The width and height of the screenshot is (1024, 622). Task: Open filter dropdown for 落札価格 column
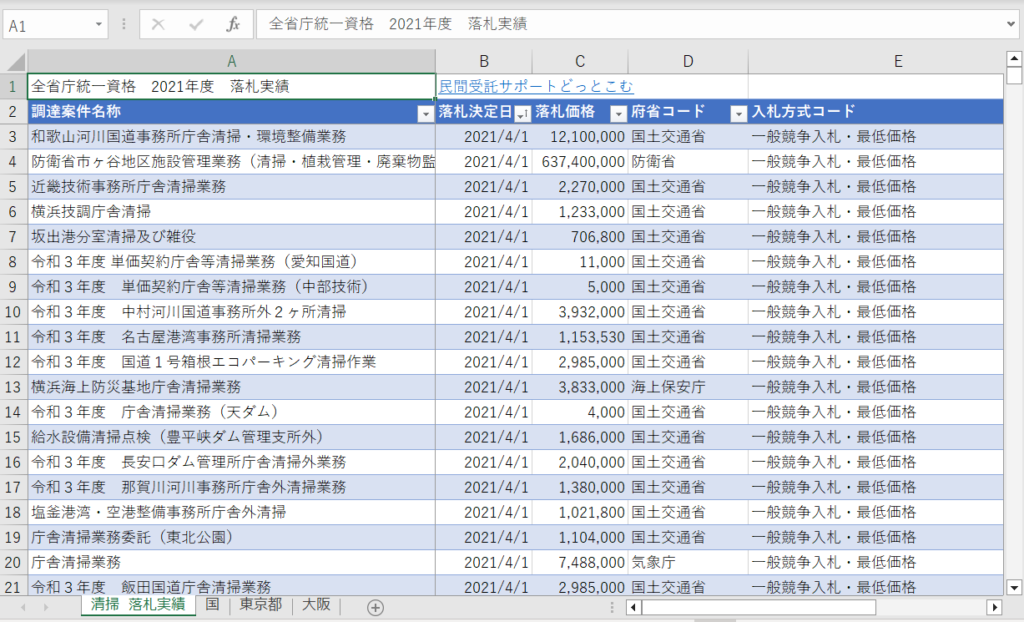click(x=618, y=113)
